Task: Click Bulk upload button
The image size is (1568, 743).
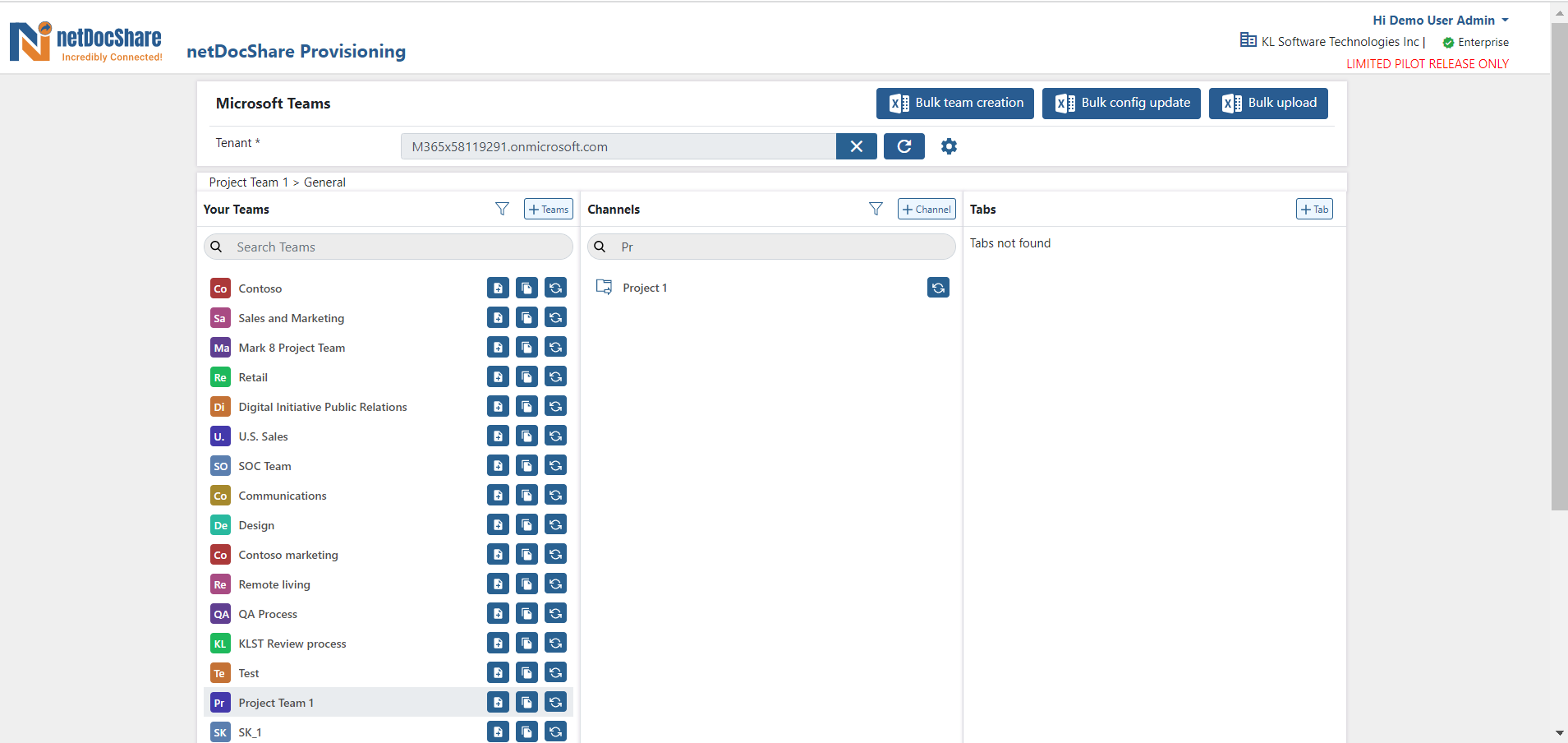Action: pyautogui.click(x=1268, y=104)
